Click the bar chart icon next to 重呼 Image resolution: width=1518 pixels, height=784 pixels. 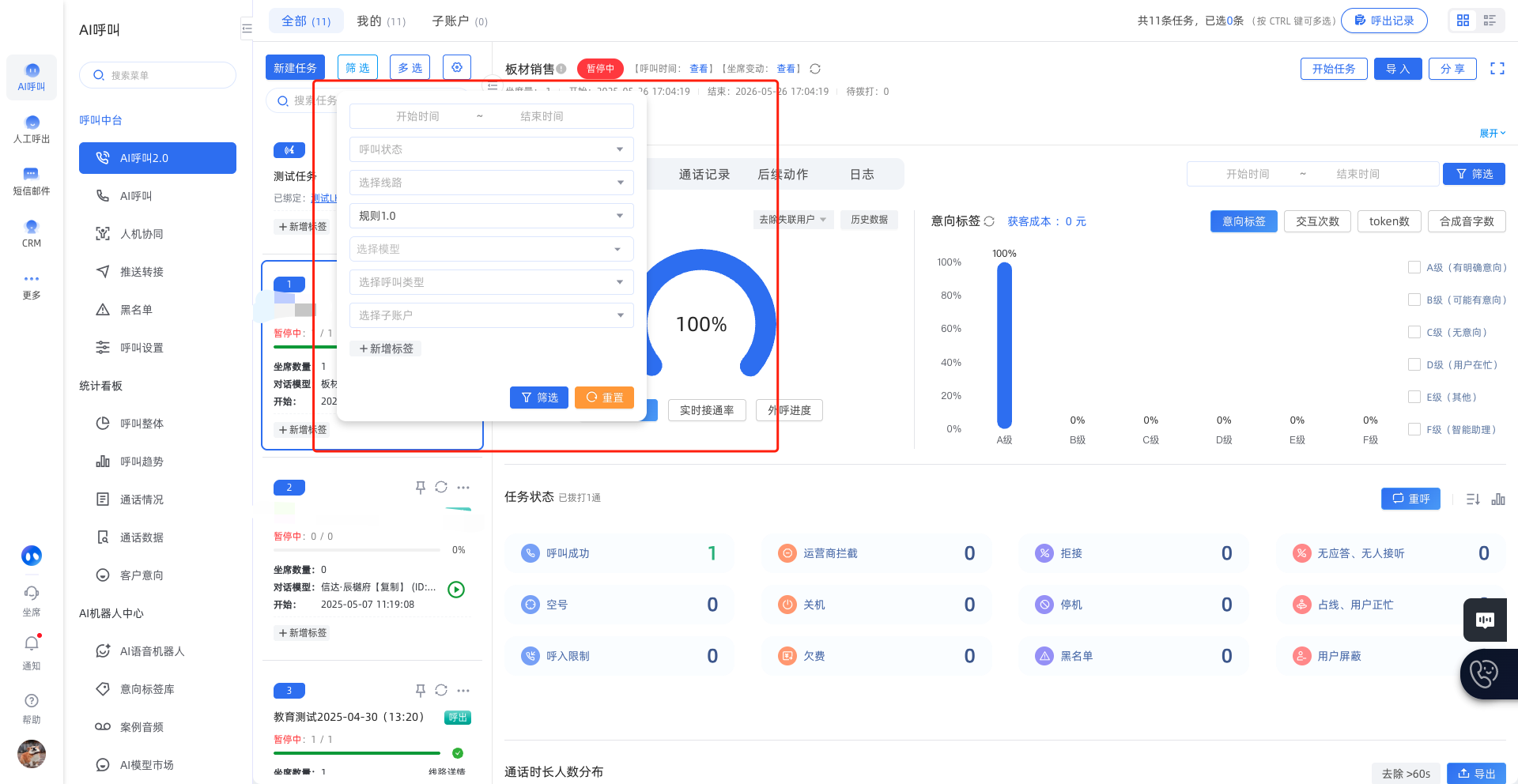(x=1498, y=499)
